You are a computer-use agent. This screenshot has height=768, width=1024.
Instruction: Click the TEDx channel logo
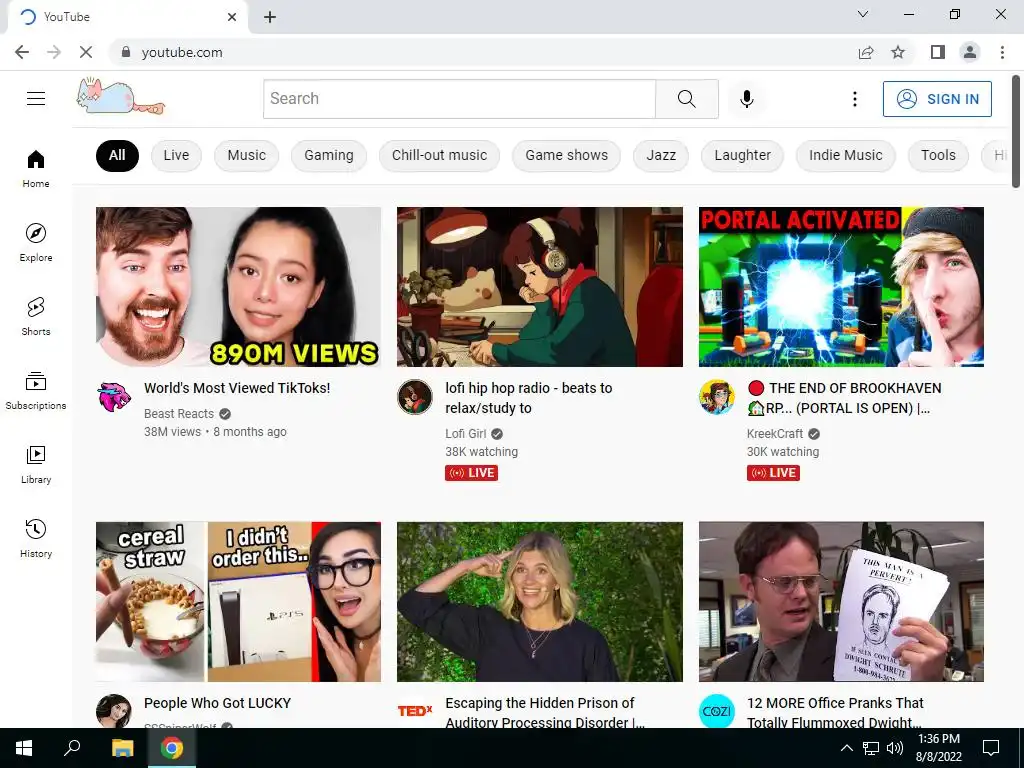click(x=415, y=711)
